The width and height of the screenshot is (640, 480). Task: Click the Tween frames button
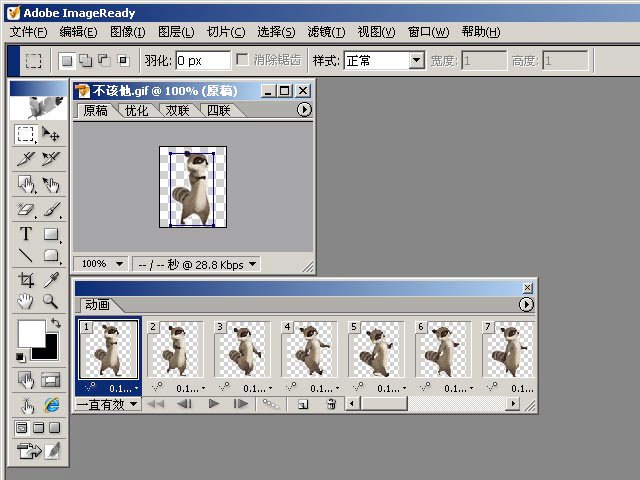point(271,404)
